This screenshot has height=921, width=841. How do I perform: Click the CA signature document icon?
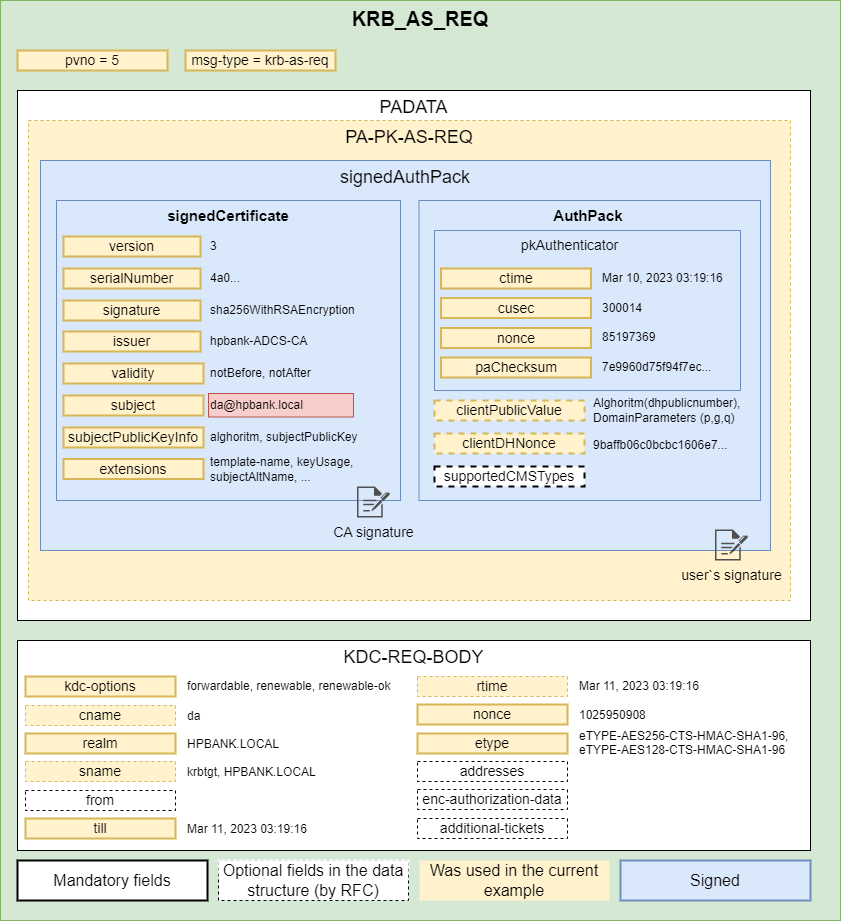(x=373, y=502)
